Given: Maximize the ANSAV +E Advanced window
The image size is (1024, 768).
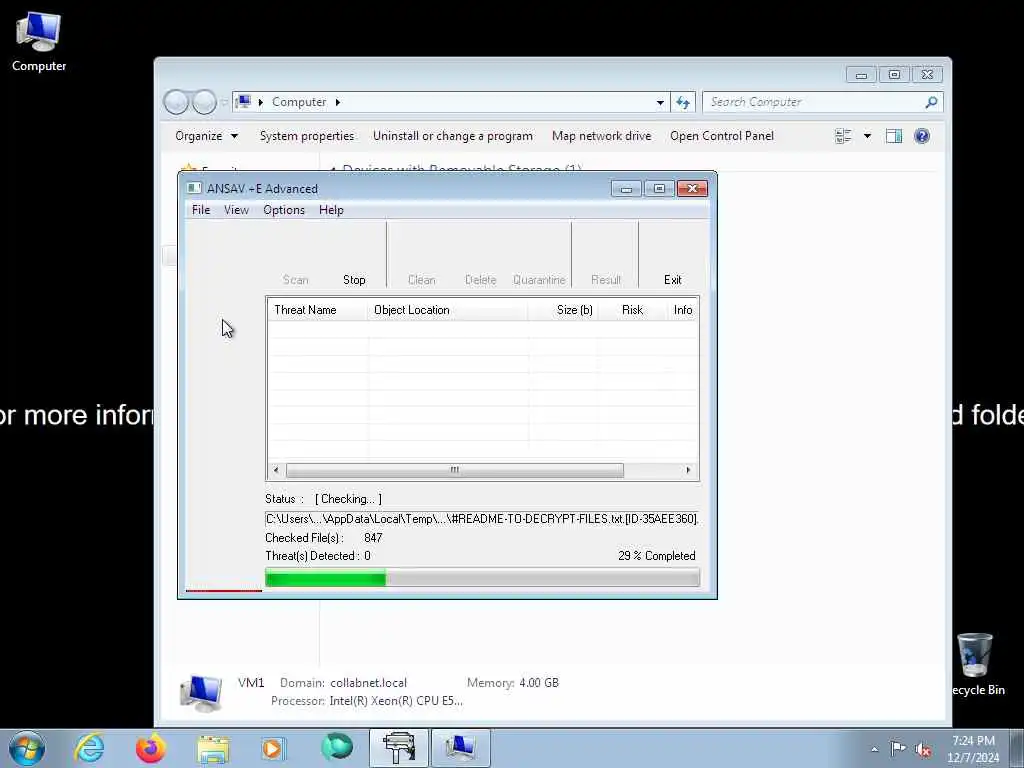Looking at the screenshot, I should (x=659, y=189).
